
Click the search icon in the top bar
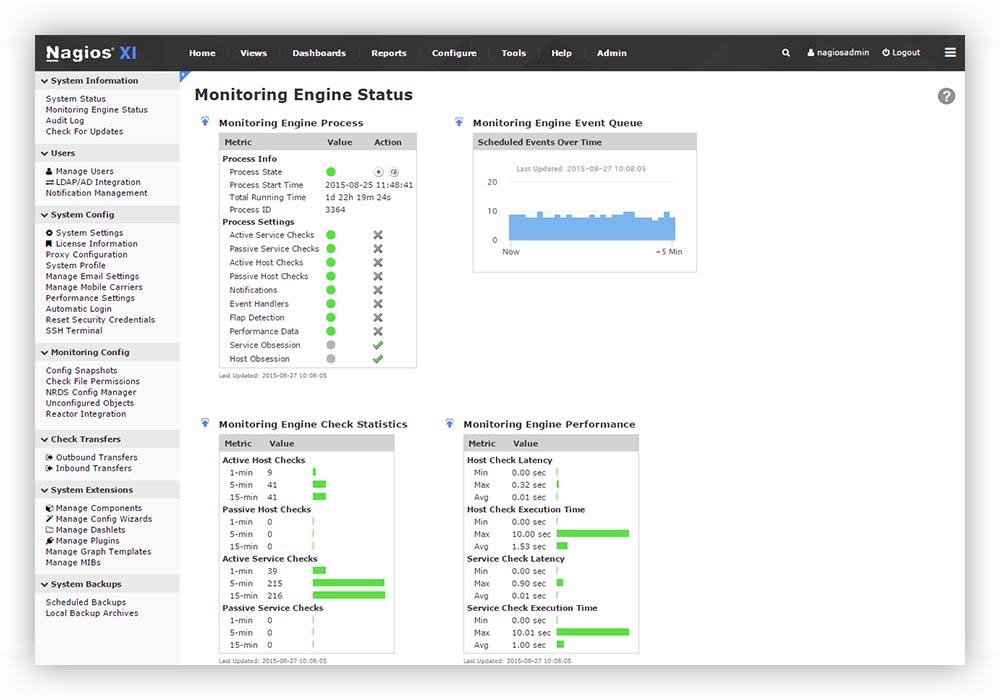(785, 52)
